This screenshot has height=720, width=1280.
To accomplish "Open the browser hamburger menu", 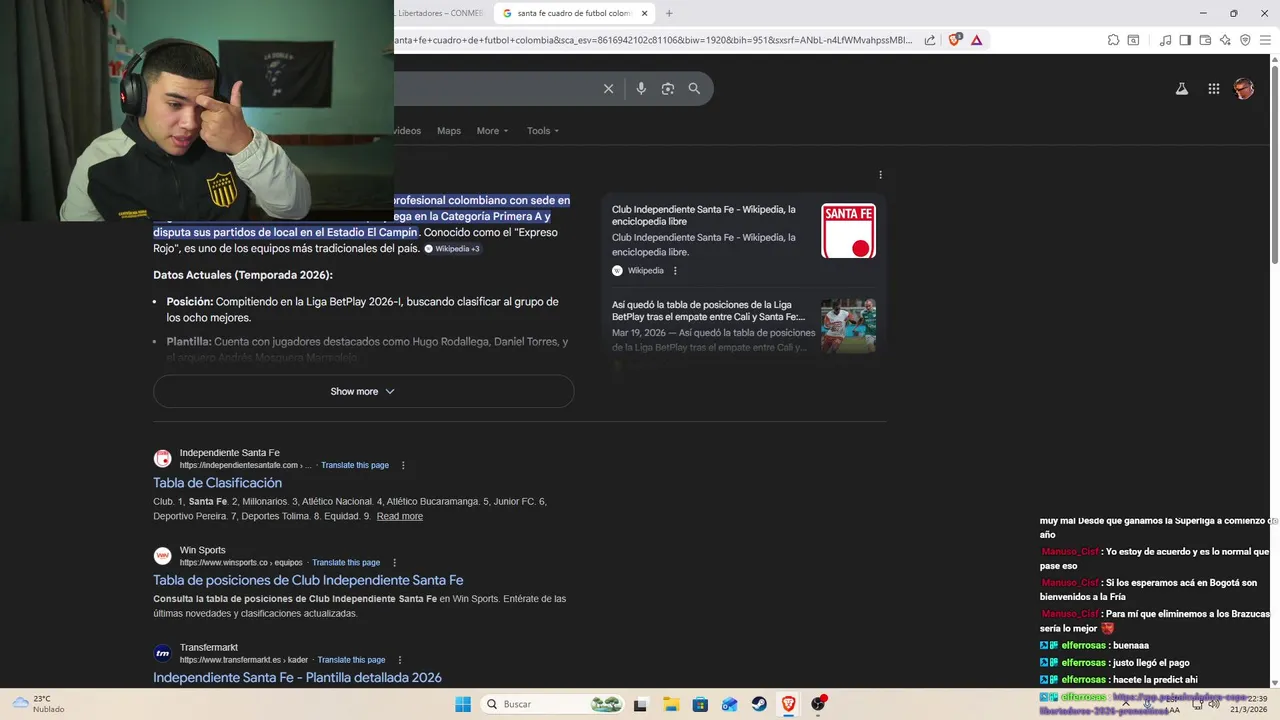I will click(1265, 40).
